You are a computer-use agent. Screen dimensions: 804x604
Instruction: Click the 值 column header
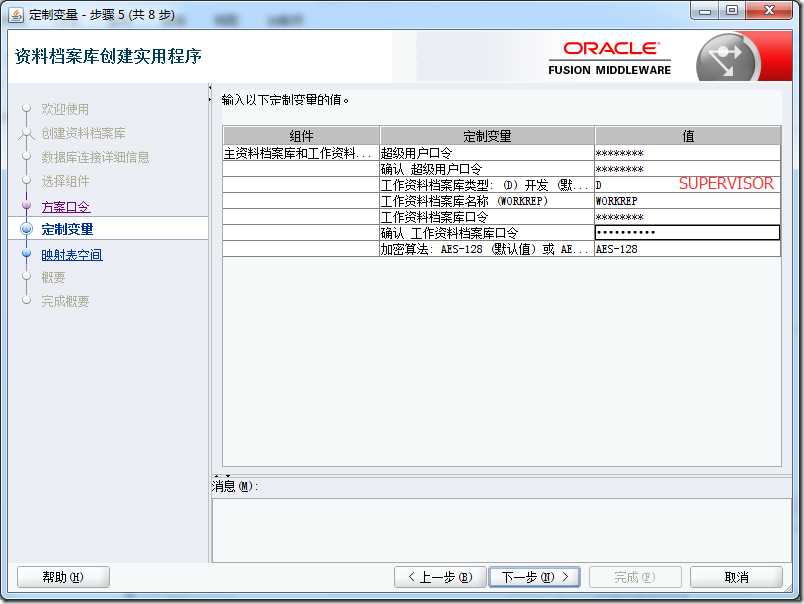[x=688, y=136]
